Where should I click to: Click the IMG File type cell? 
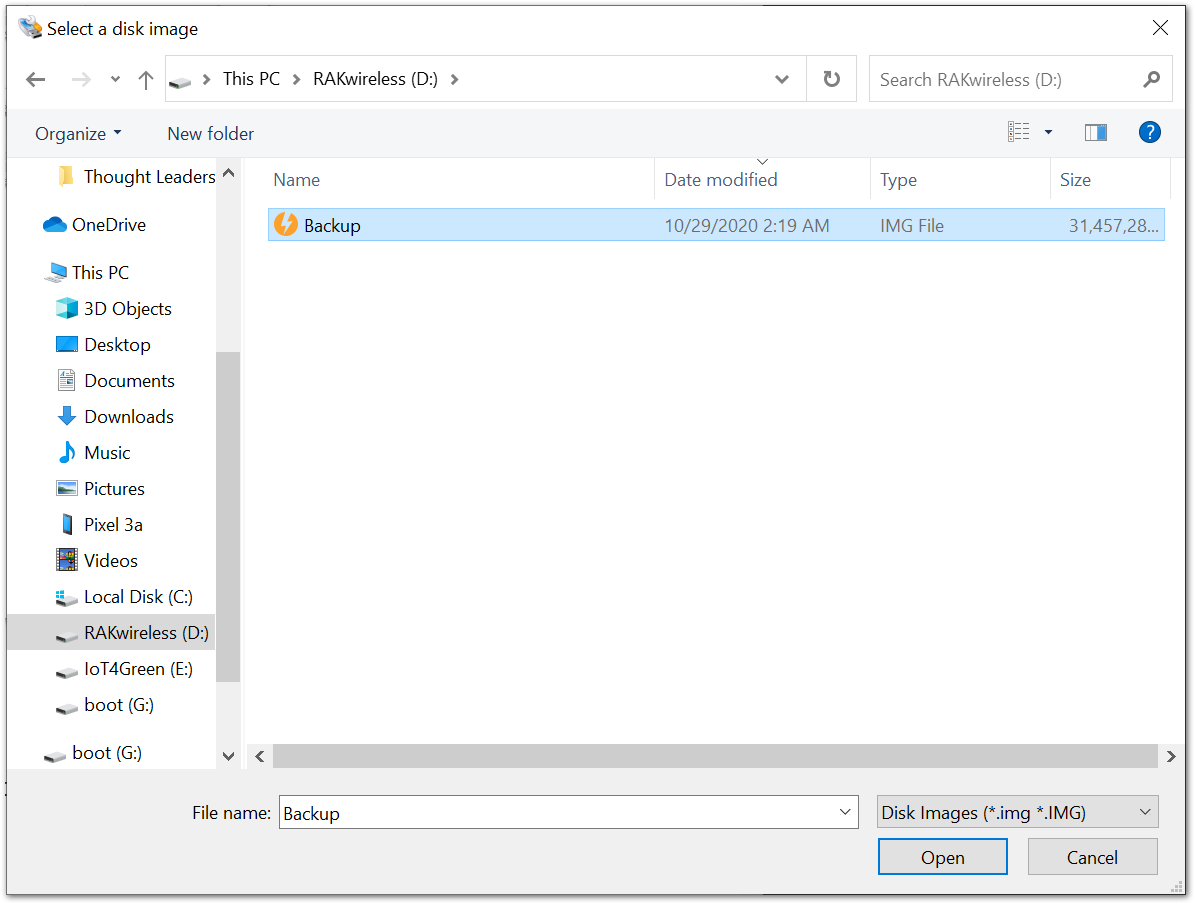click(x=911, y=226)
